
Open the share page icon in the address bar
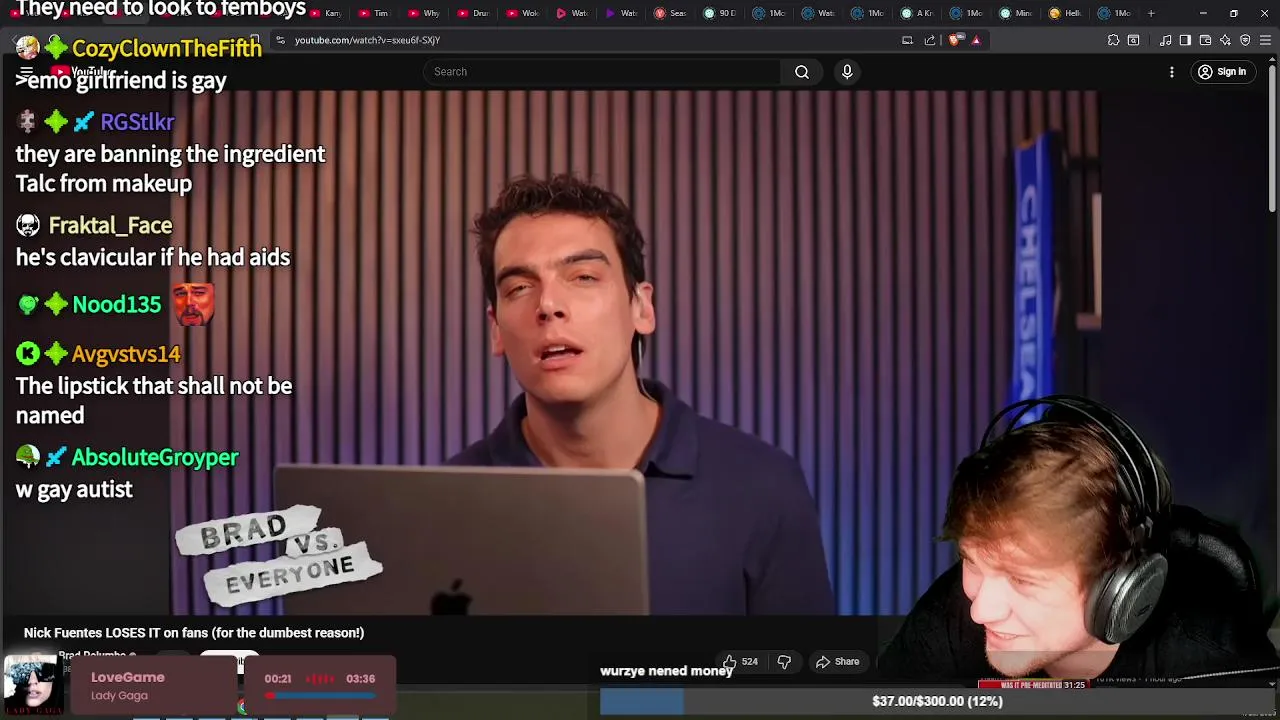(930, 40)
